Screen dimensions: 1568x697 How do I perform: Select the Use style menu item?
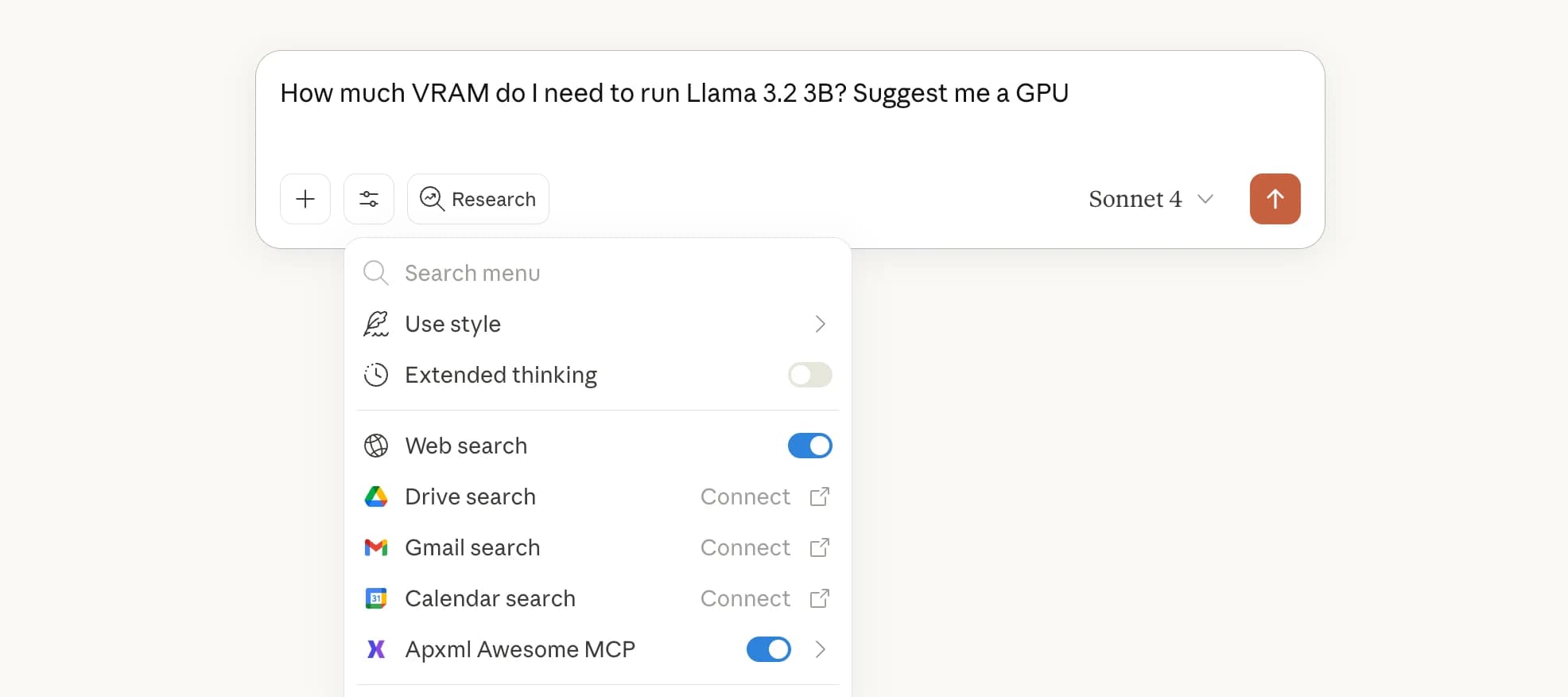pyautogui.click(x=453, y=324)
